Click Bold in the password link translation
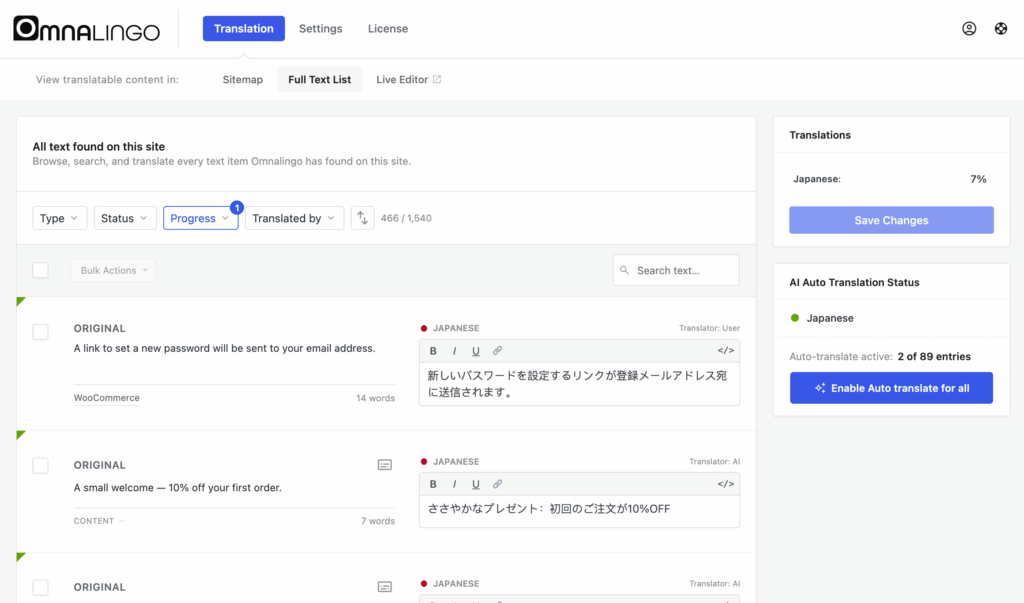1024x603 pixels. [433, 351]
